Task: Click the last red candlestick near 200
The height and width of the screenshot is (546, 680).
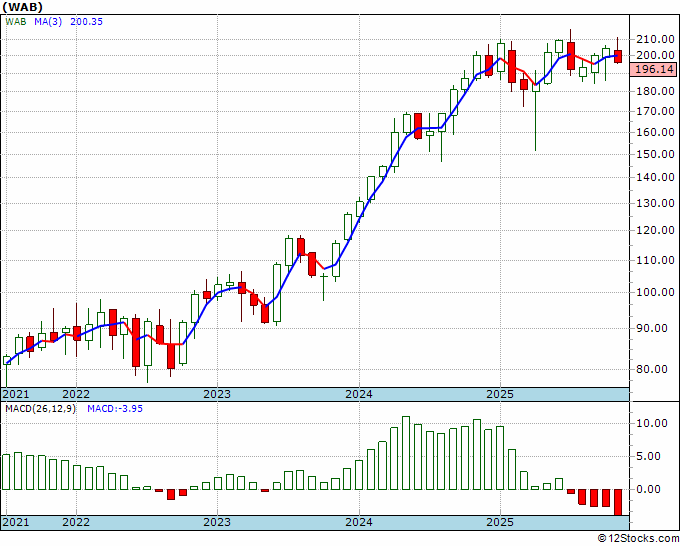Action: point(618,56)
